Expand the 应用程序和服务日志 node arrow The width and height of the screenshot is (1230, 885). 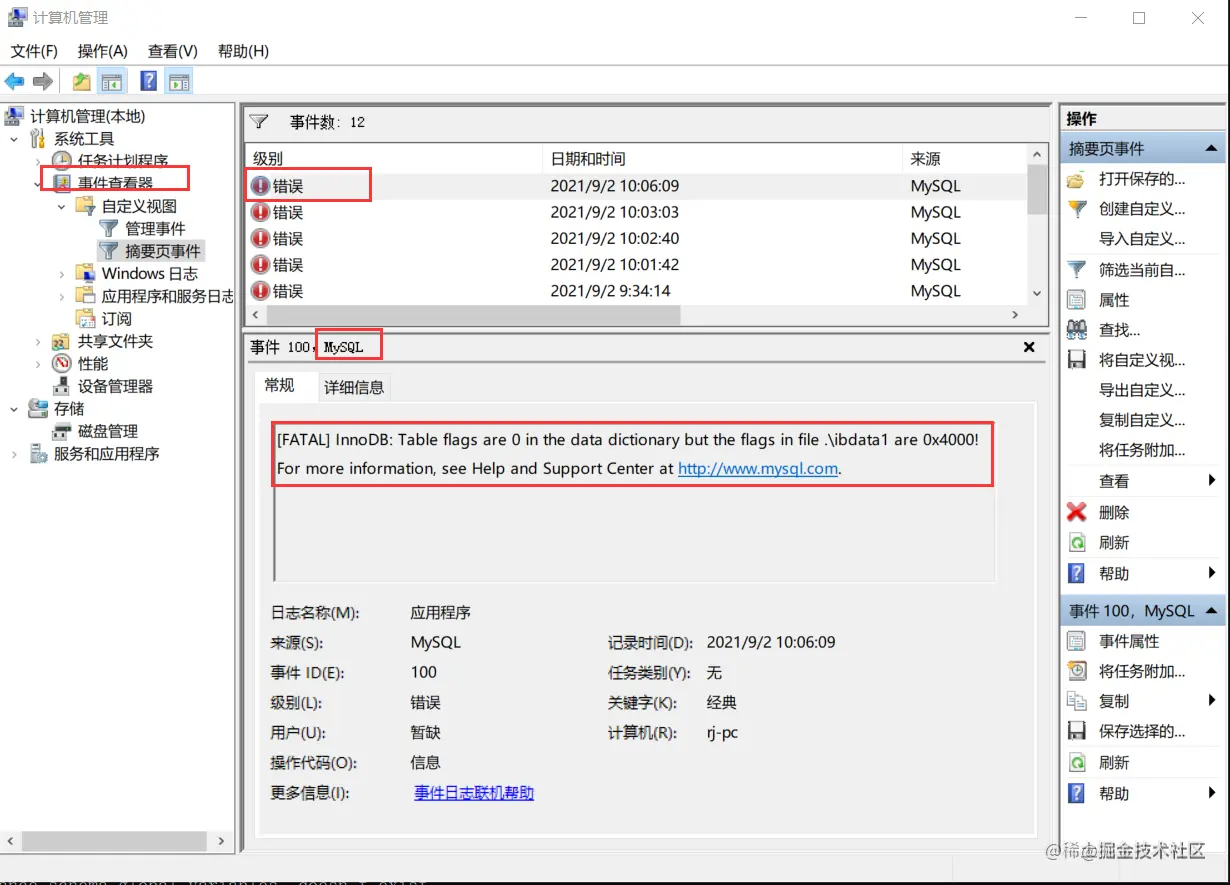(62, 296)
